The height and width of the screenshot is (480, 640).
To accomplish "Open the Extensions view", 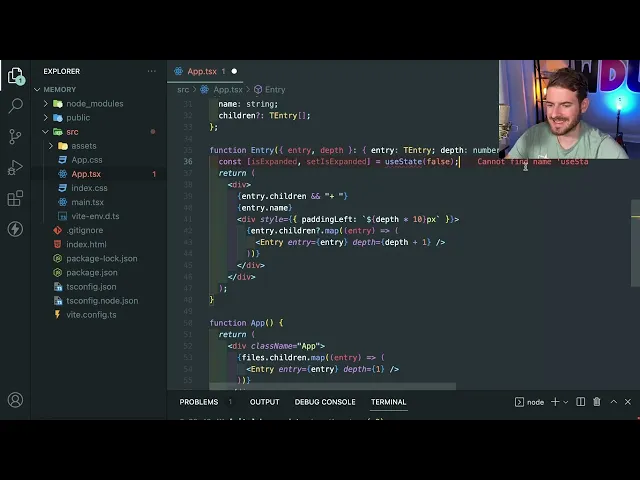I will point(15,198).
